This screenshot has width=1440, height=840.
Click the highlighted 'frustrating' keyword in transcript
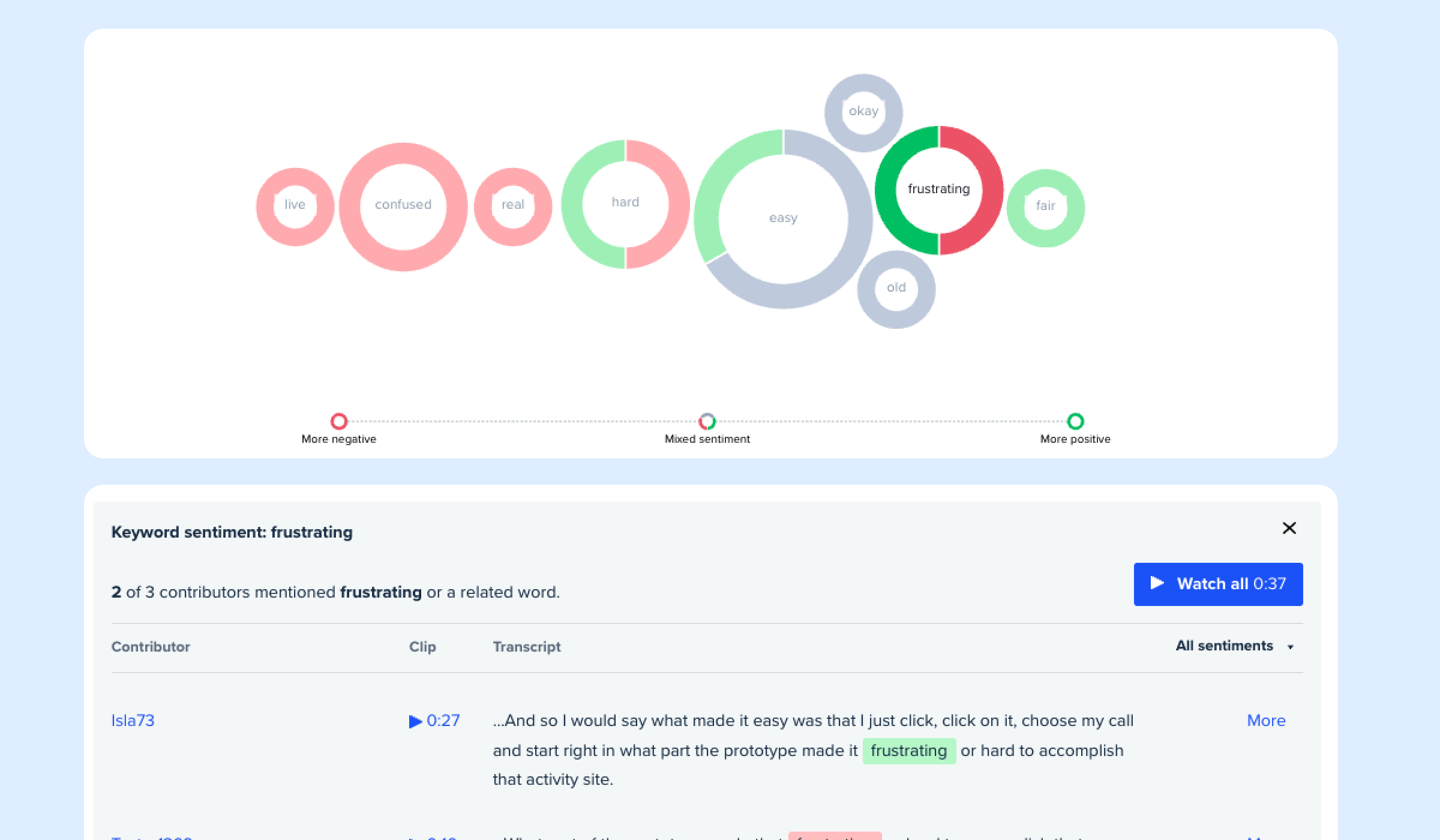(908, 751)
